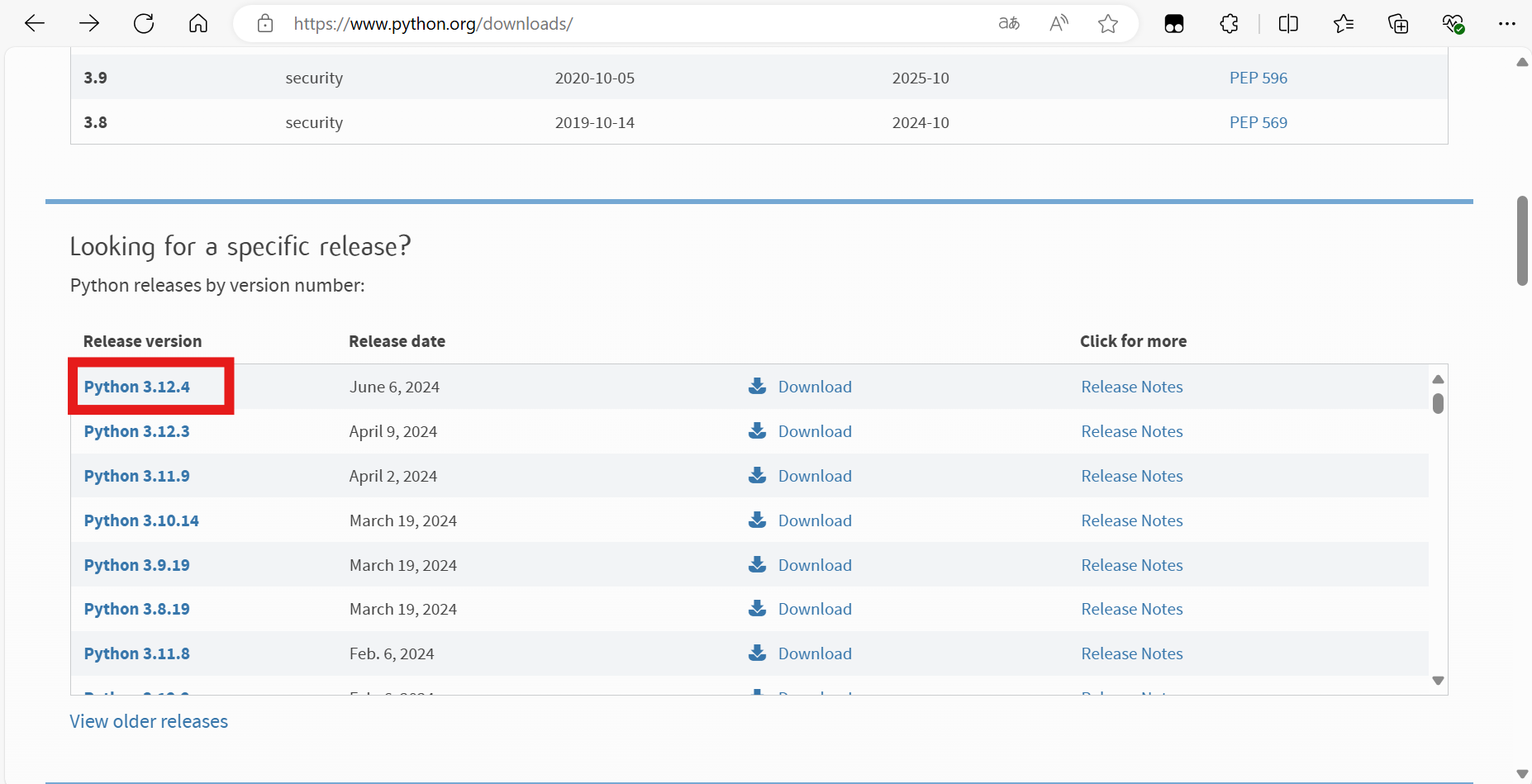Click the download icon for Python 3.12.4

click(757, 386)
